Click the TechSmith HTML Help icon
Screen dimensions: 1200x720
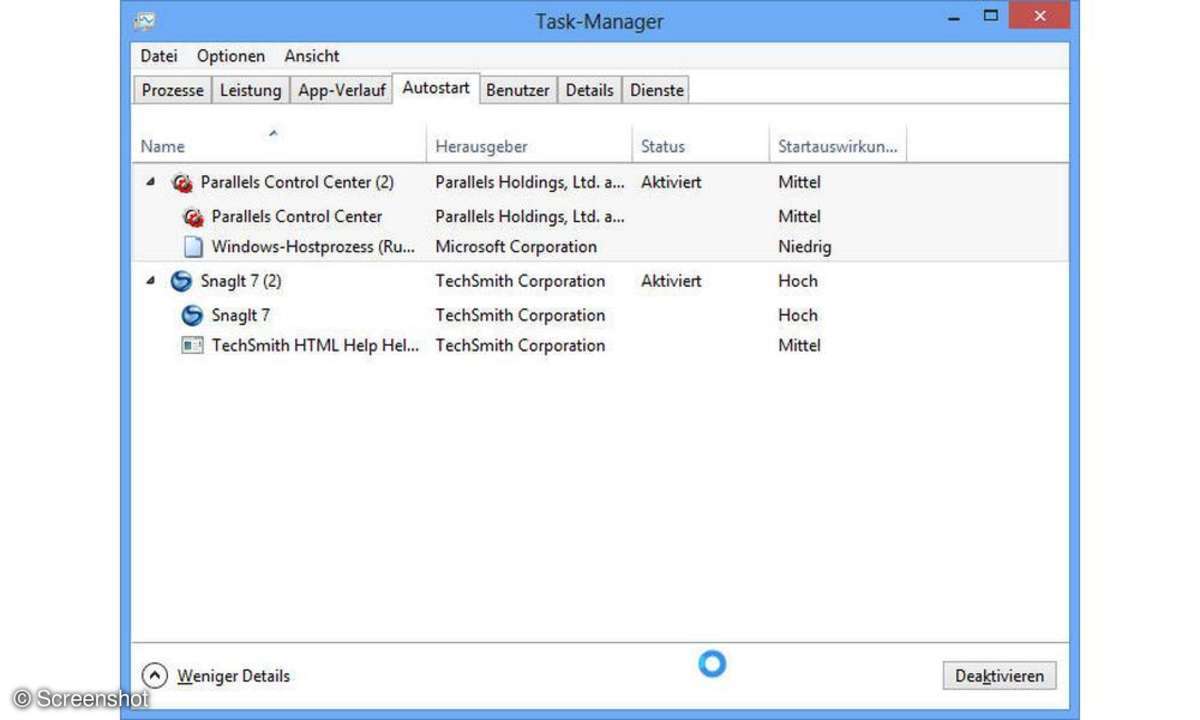pyautogui.click(x=193, y=346)
